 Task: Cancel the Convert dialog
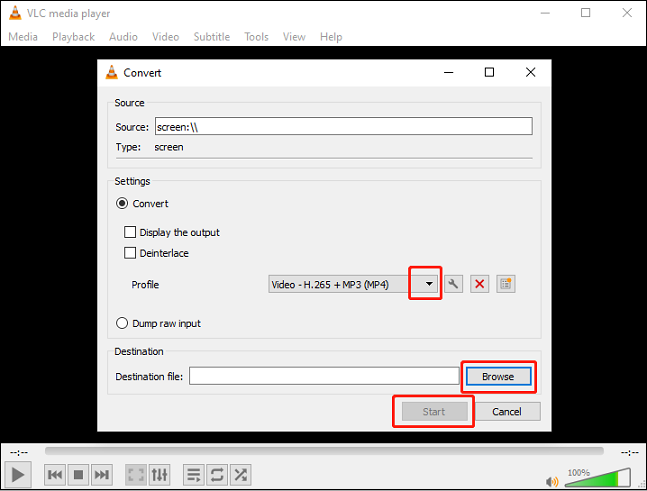[507, 411]
